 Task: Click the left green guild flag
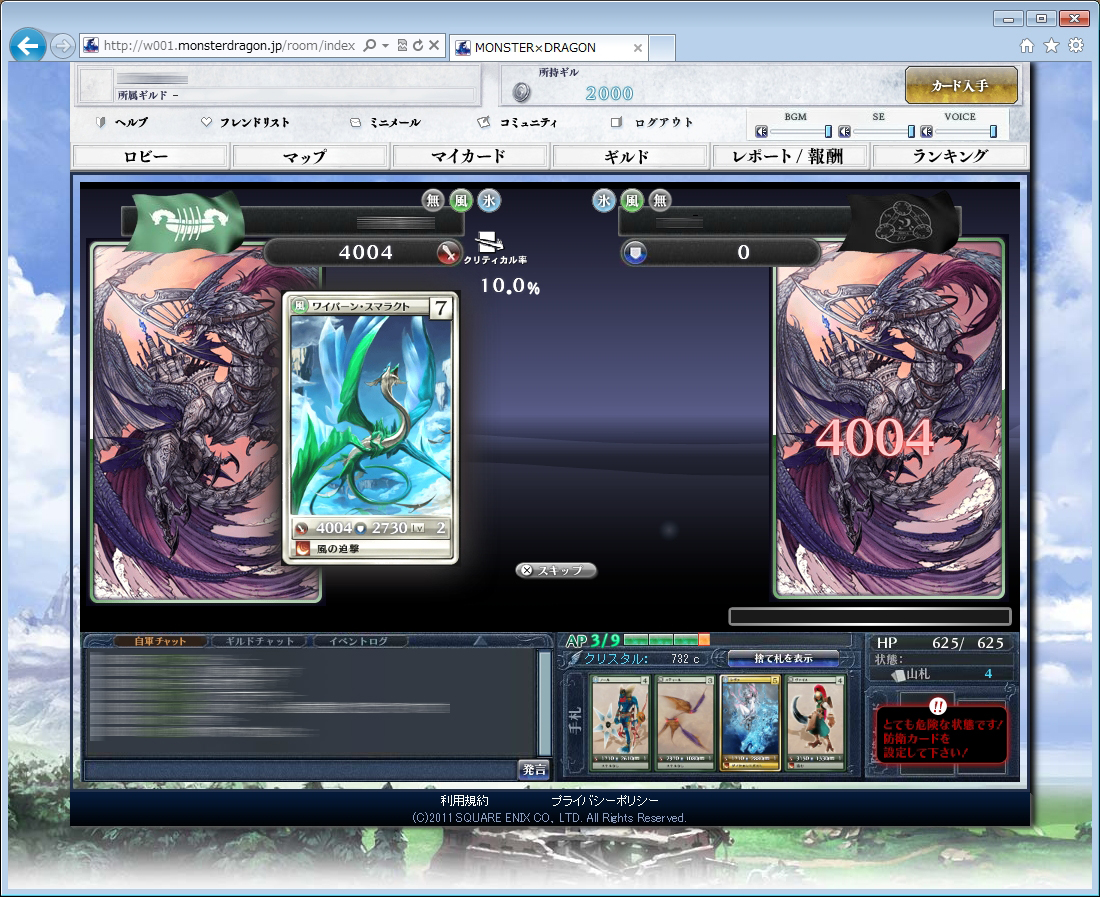[x=187, y=221]
